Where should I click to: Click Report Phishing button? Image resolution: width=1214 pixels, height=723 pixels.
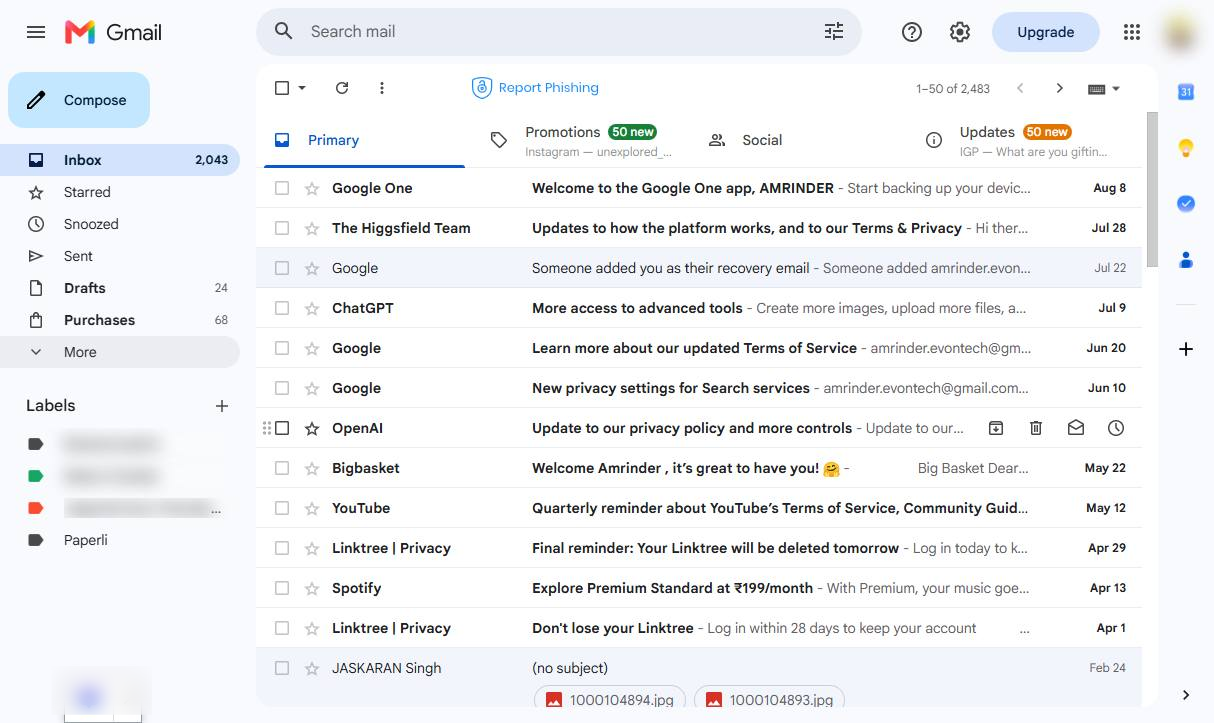535,88
